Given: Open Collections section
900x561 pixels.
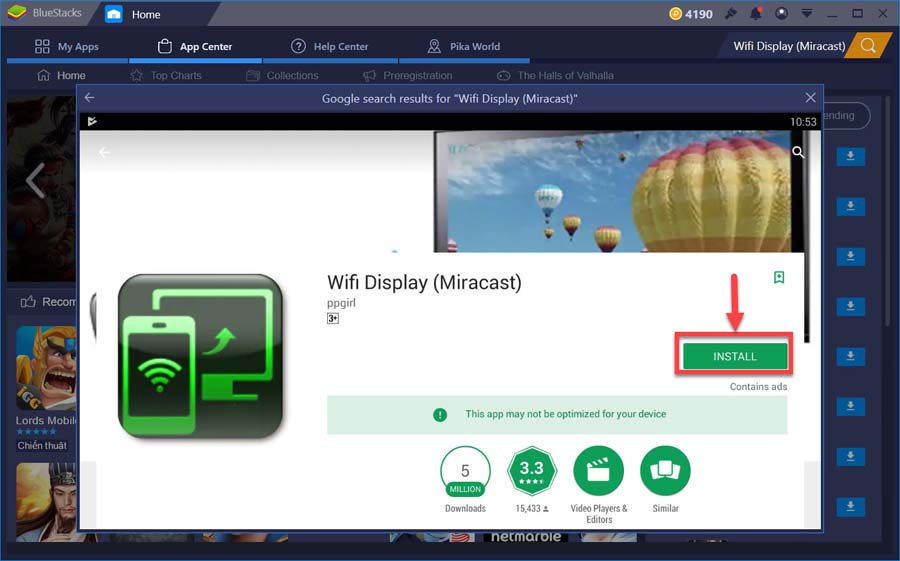Looking at the screenshot, I should pyautogui.click(x=282, y=75).
